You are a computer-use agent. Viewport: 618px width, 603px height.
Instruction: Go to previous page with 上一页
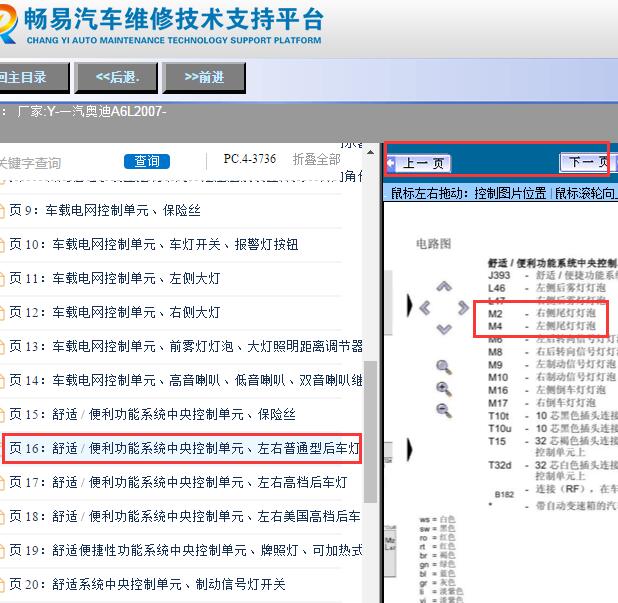(x=419, y=163)
